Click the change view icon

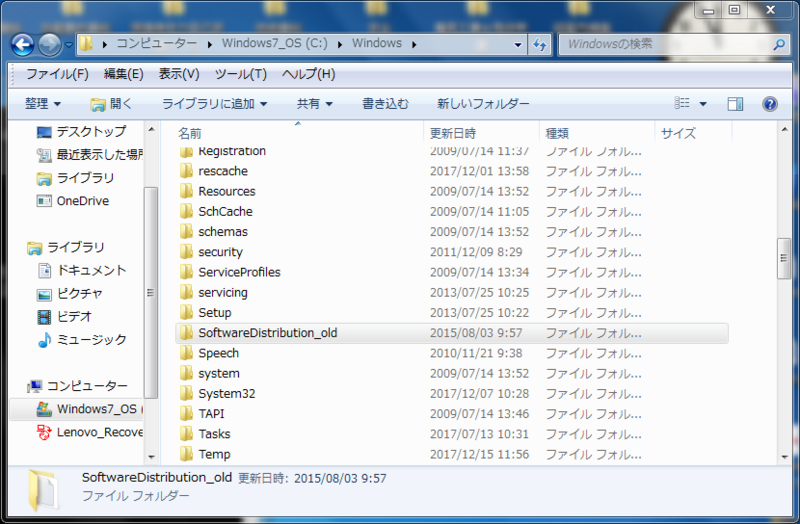tap(682, 104)
